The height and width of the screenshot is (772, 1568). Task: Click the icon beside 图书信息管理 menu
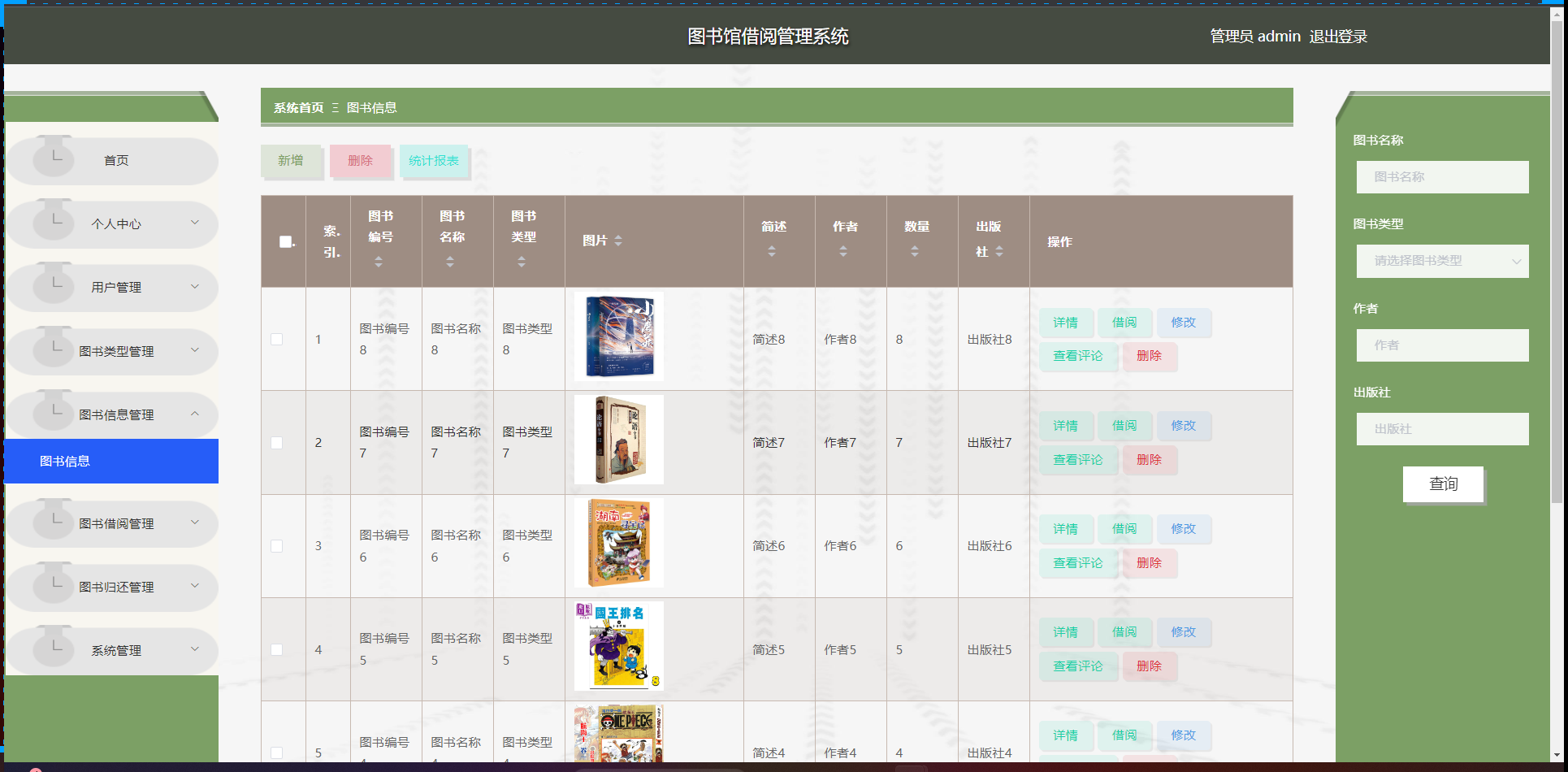point(54,410)
